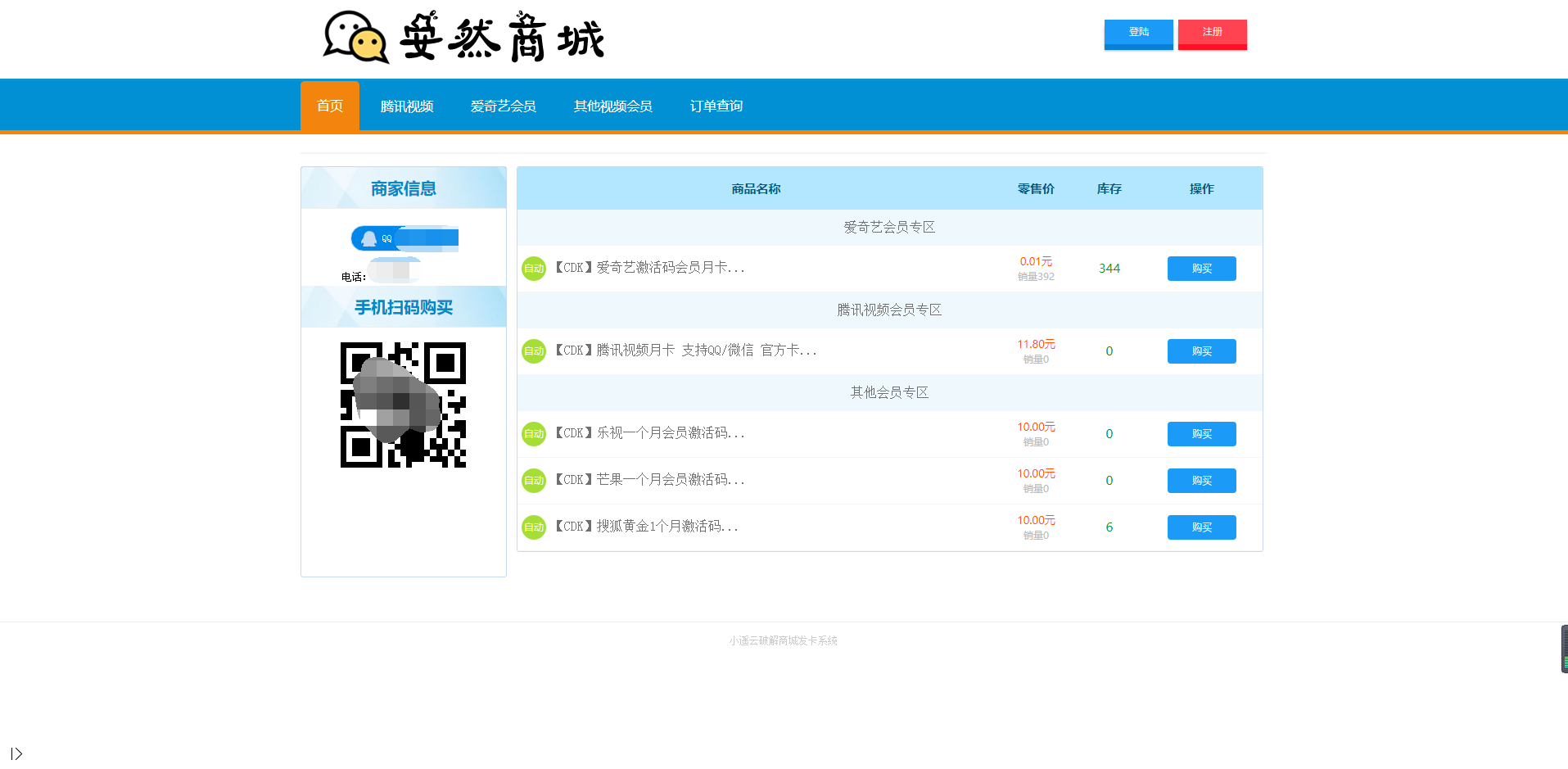This screenshot has height=769, width=1568.
Task: Click product name 【CDK】爱奇艺激活码会员月卡
Action: (x=649, y=268)
